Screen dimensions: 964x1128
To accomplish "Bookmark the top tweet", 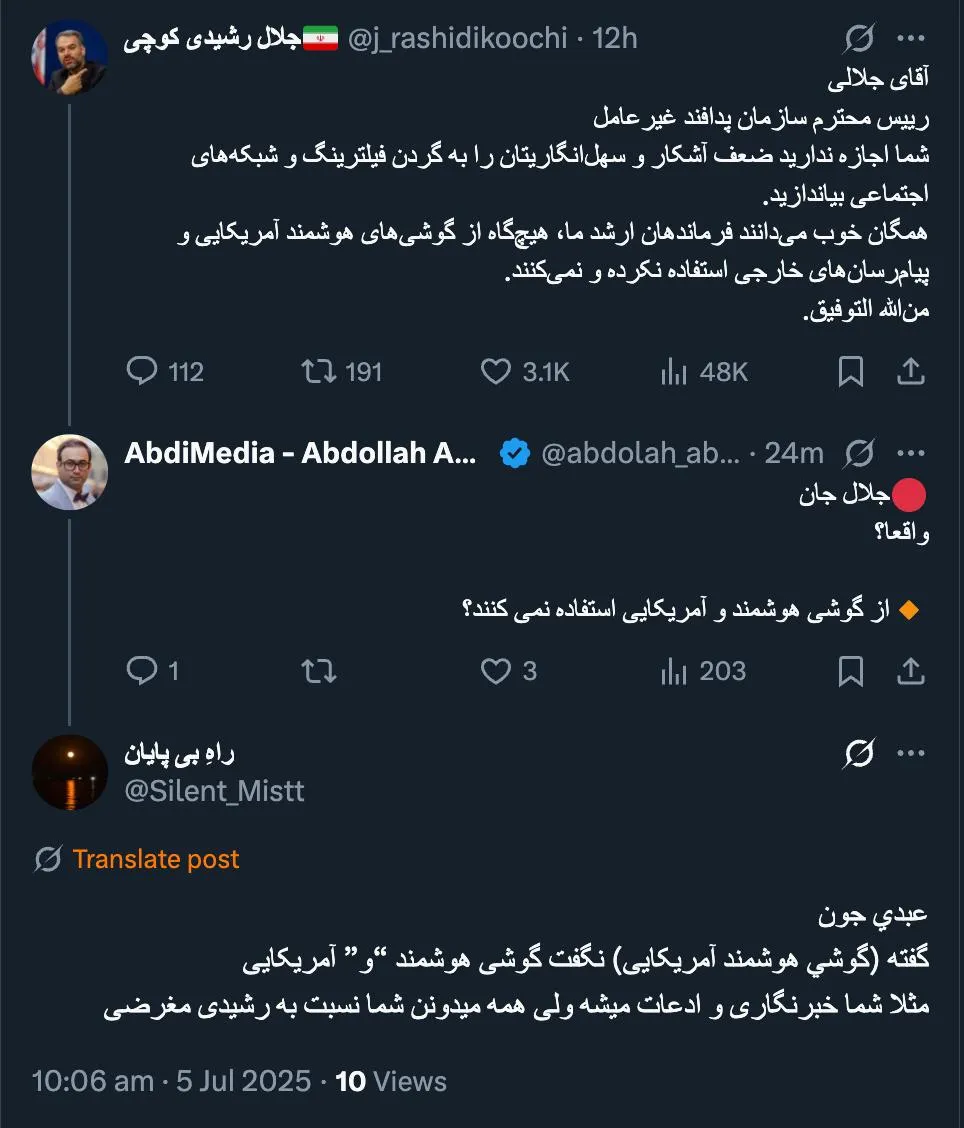I will (851, 372).
